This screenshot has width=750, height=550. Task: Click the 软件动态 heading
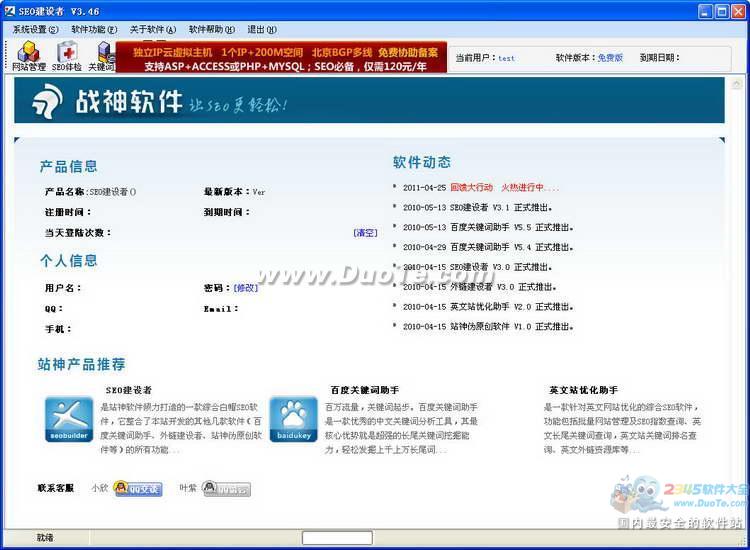coord(422,162)
